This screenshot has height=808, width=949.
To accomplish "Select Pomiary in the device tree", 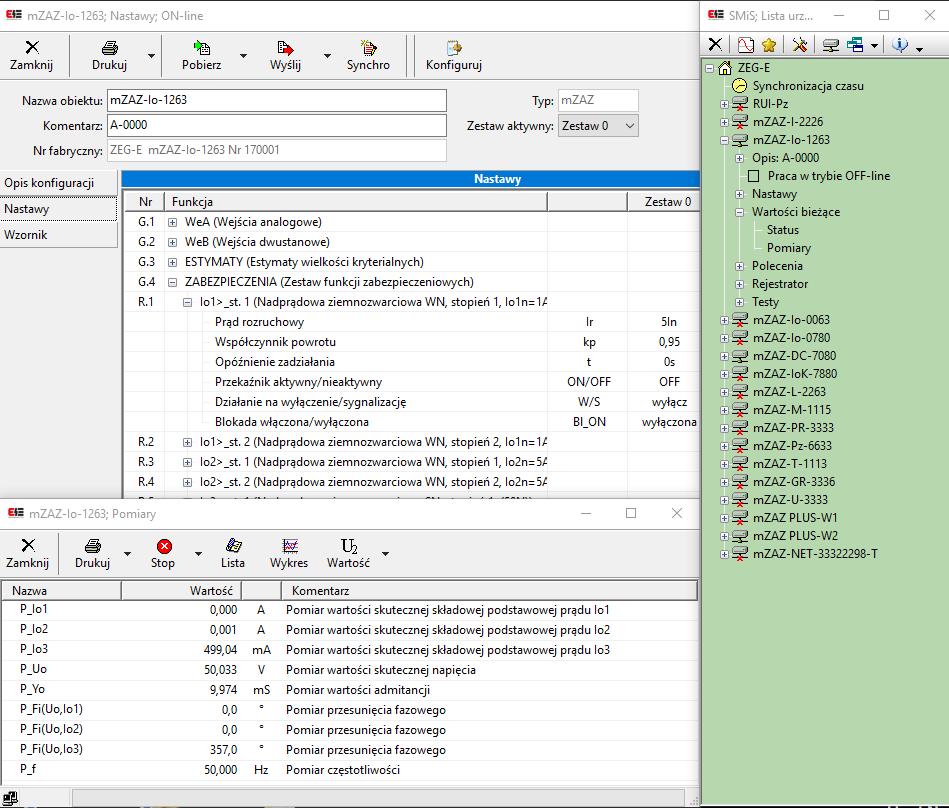I will pyautogui.click(x=789, y=248).
